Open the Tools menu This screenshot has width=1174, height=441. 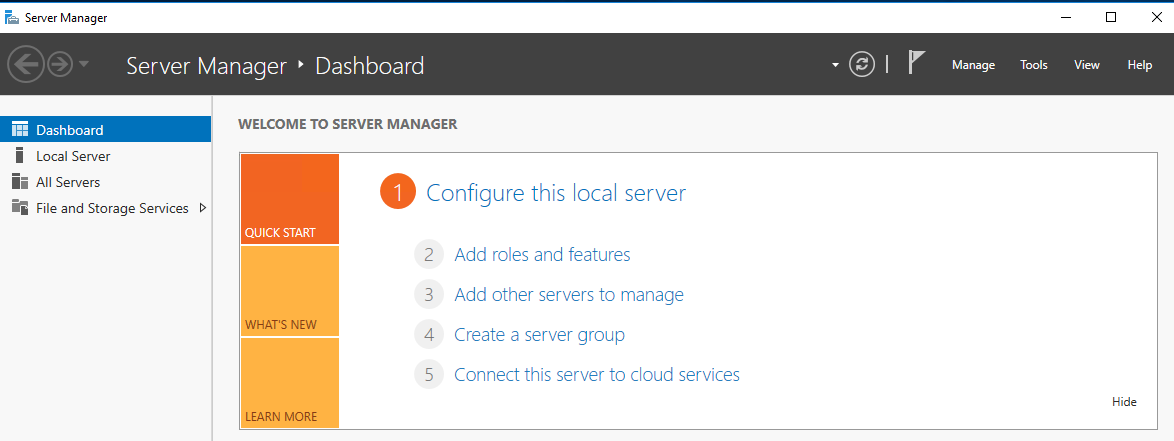[1033, 65]
